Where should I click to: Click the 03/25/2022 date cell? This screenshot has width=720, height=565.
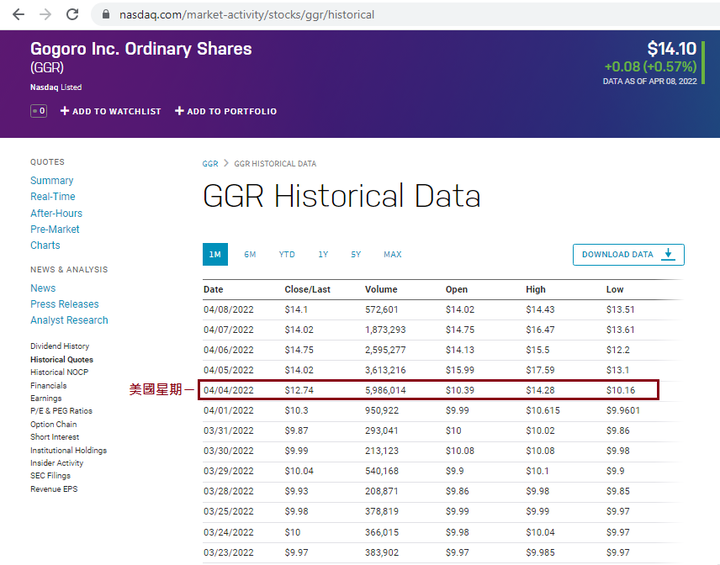[x=229, y=512]
